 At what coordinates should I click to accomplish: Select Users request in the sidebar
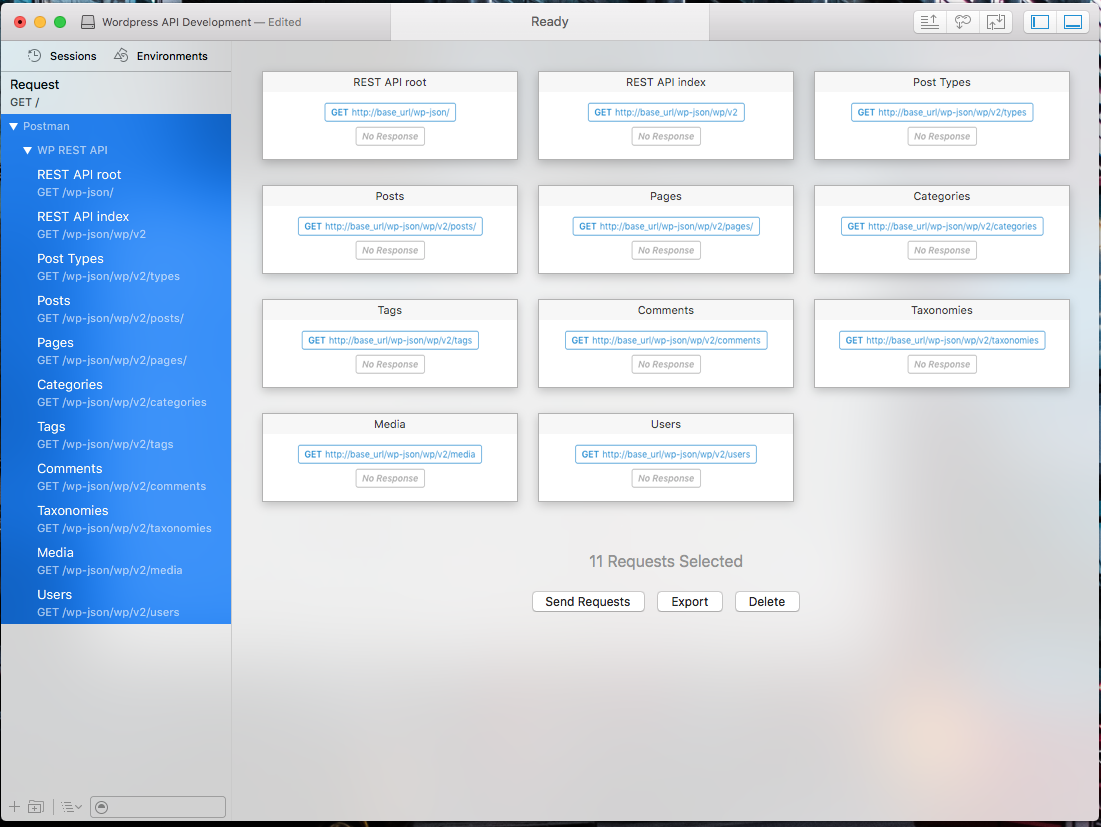[x=116, y=603]
